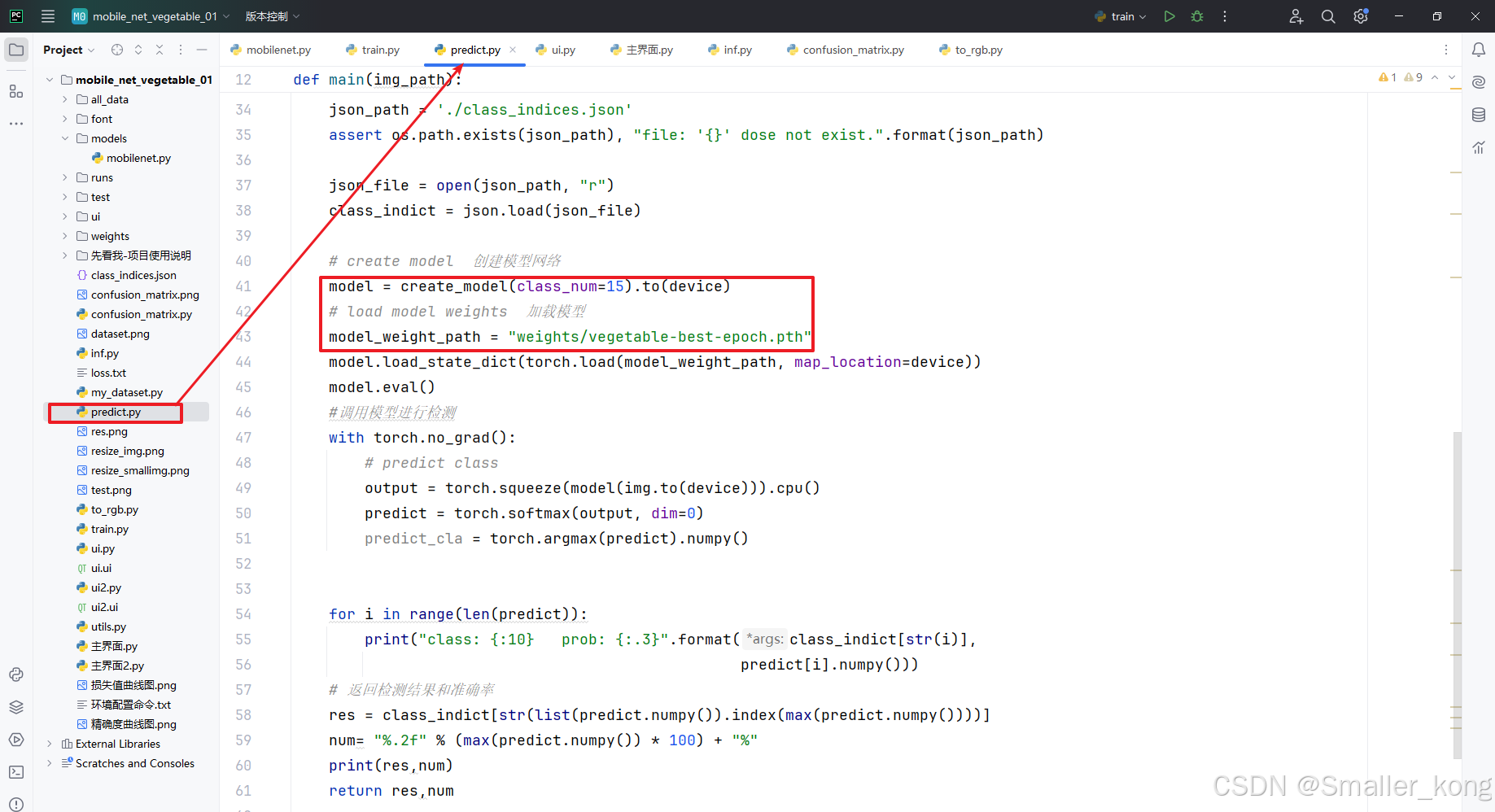Close the predict.py tab
This screenshot has width=1495, height=812.
pyautogui.click(x=513, y=50)
